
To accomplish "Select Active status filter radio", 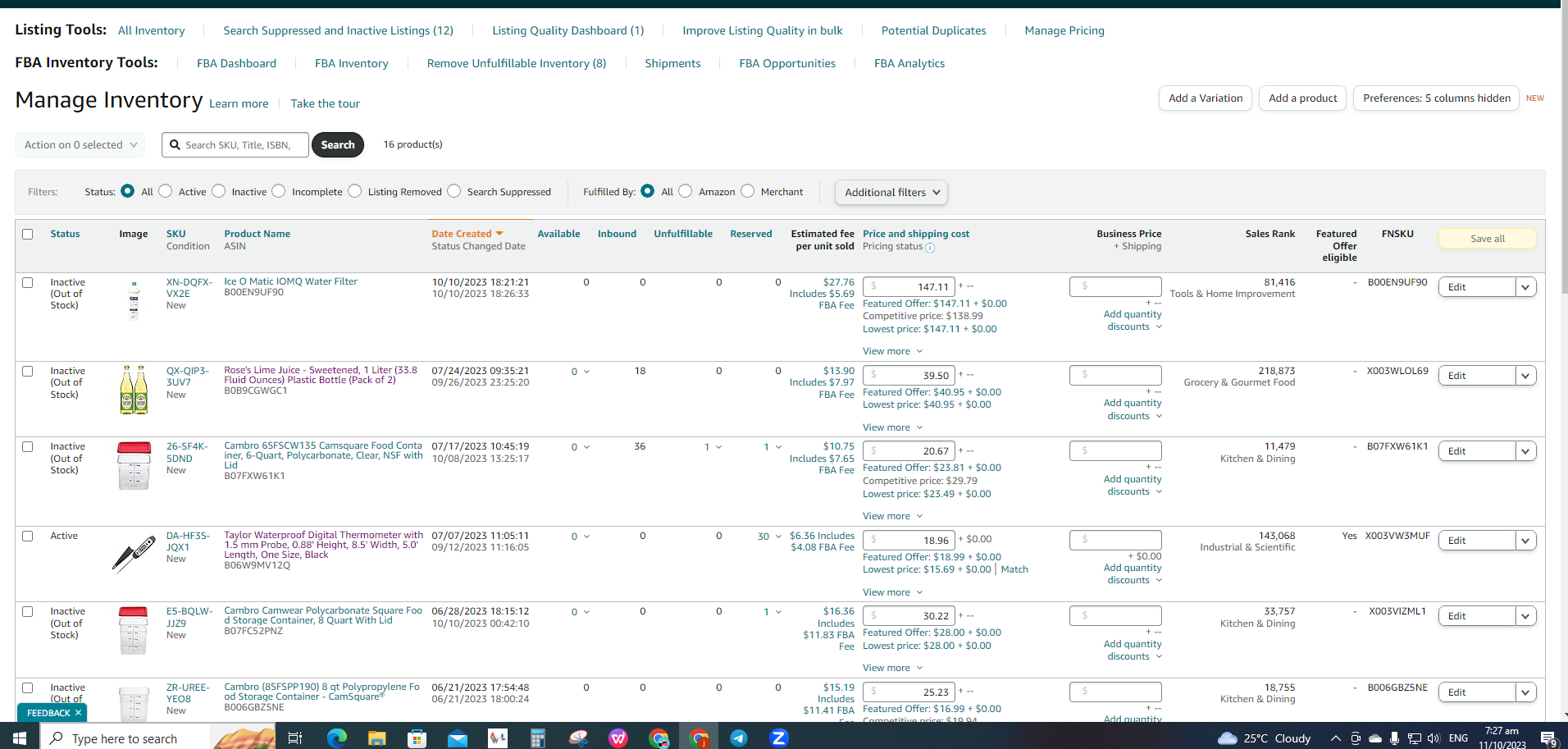I will (166, 191).
